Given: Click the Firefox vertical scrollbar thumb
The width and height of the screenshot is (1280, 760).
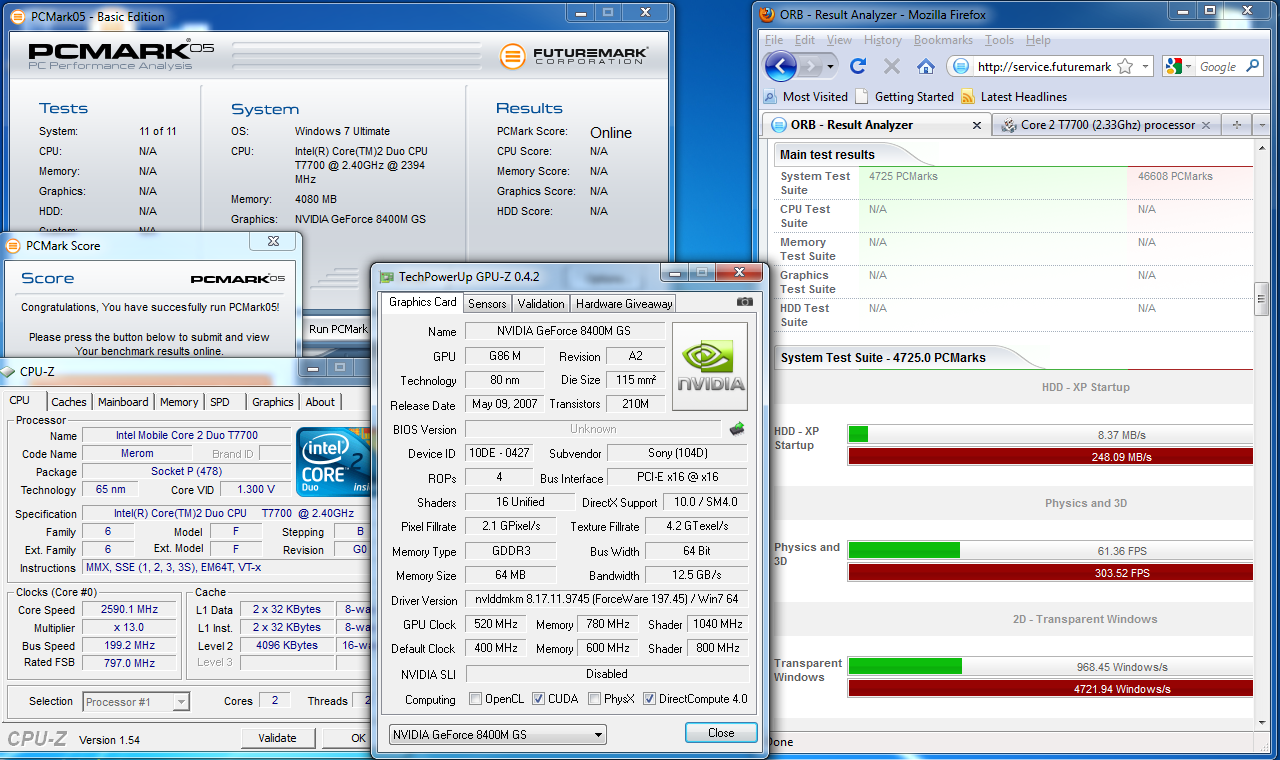Looking at the screenshot, I should pos(1262,298).
